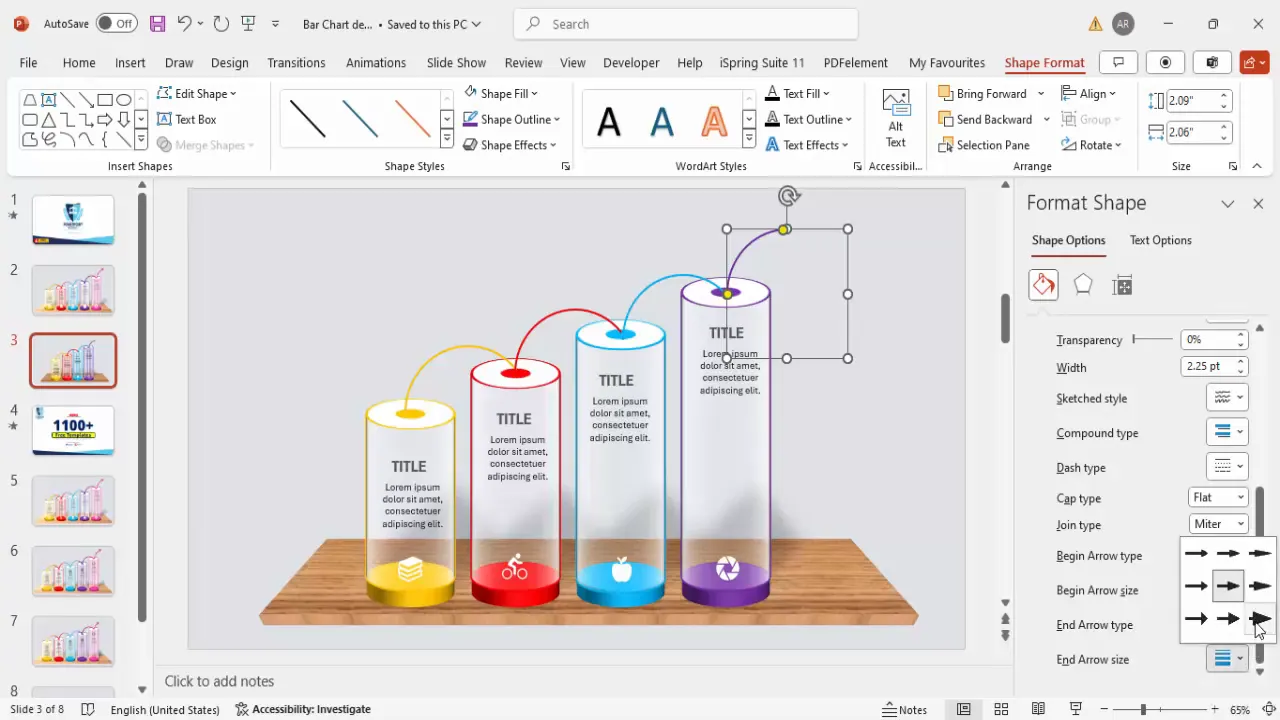This screenshot has height=720, width=1280.
Task: Open the Cap type Flat dropdown
Action: pyautogui.click(x=1218, y=497)
